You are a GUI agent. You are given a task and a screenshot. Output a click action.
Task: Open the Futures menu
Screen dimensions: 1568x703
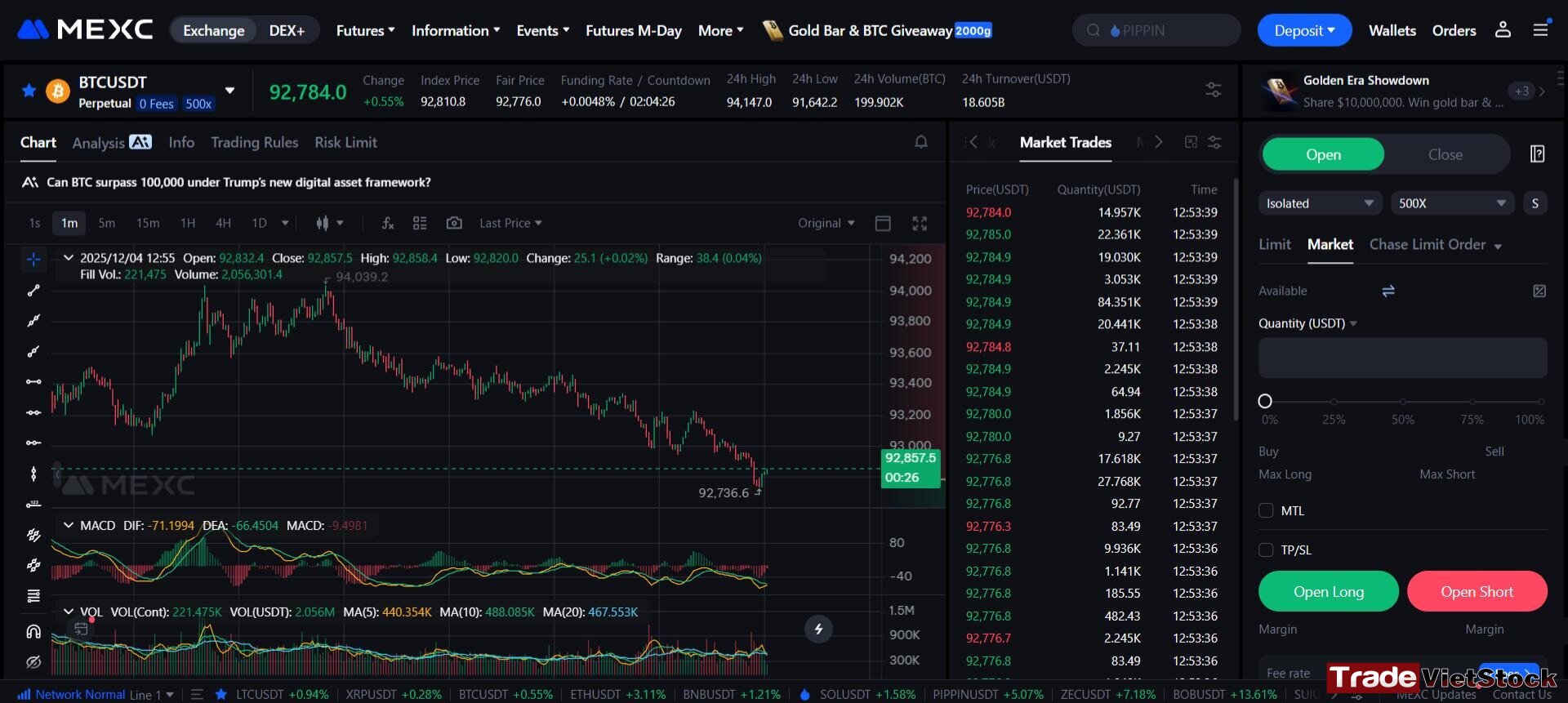365,30
